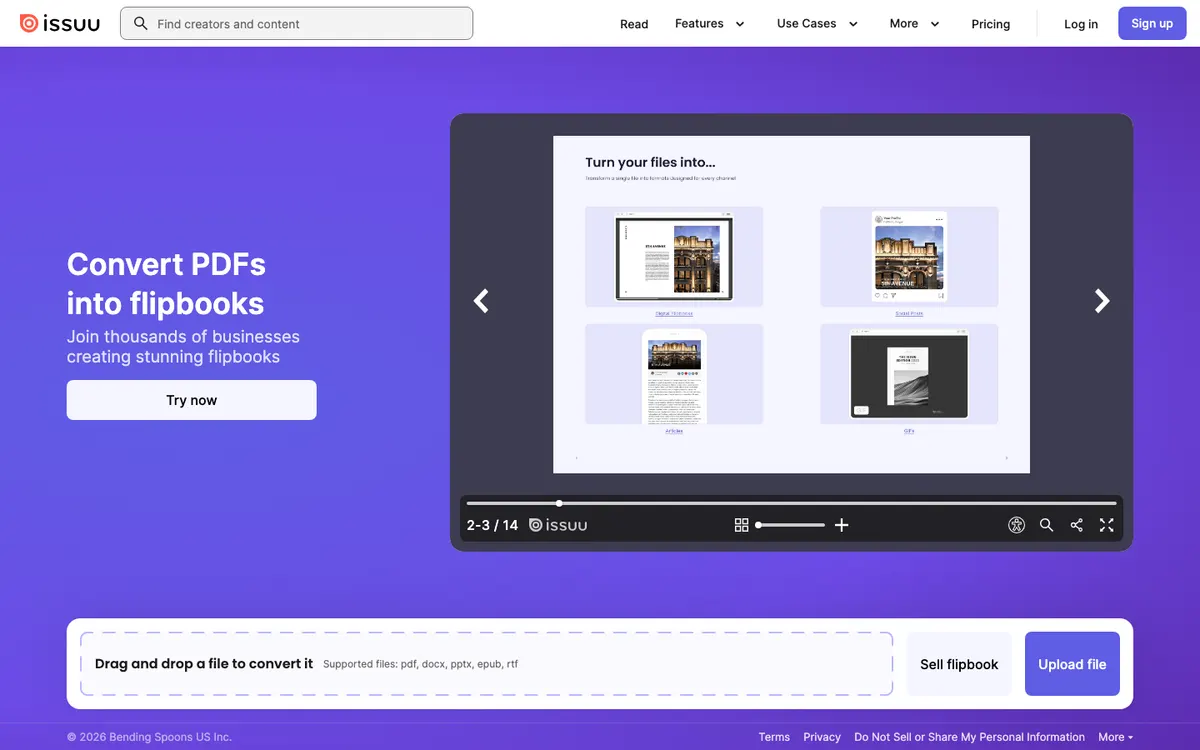This screenshot has height=750, width=1200.
Task: Click the Sign up button
Action: coord(1152,23)
